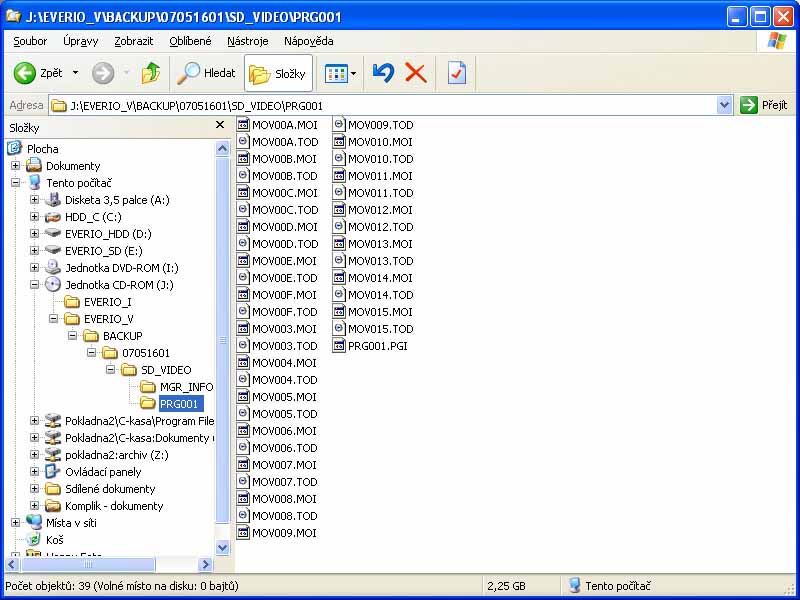
Task: Click the properties icon in toolbar
Action: point(456,73)
